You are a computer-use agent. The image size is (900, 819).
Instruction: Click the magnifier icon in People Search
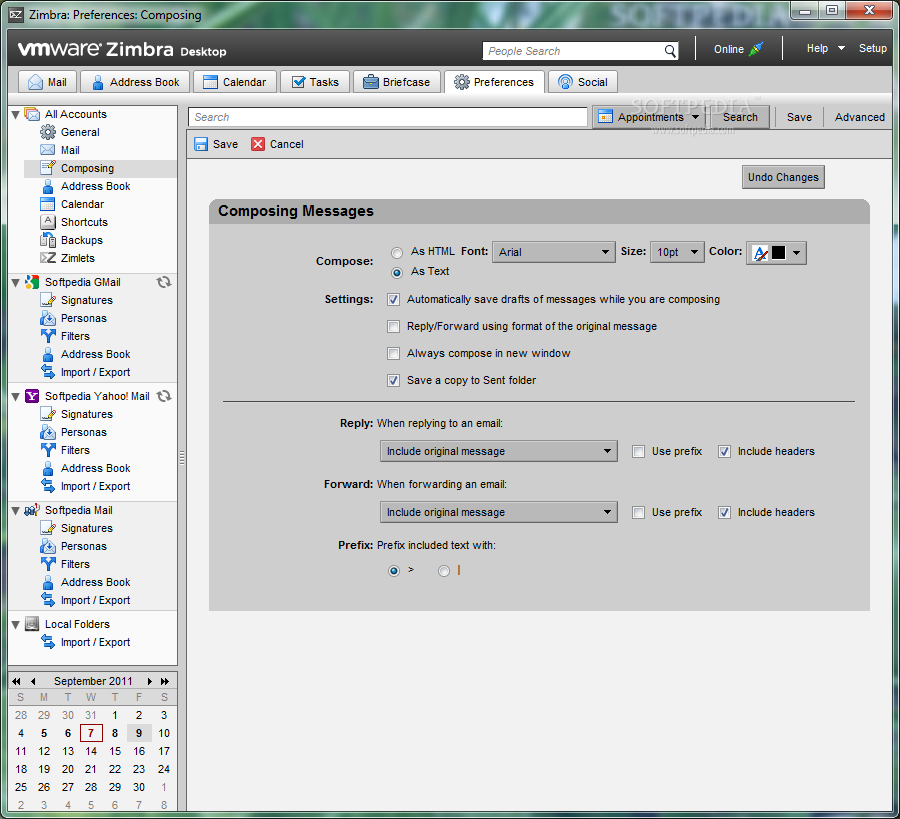[x=670, y=51]
